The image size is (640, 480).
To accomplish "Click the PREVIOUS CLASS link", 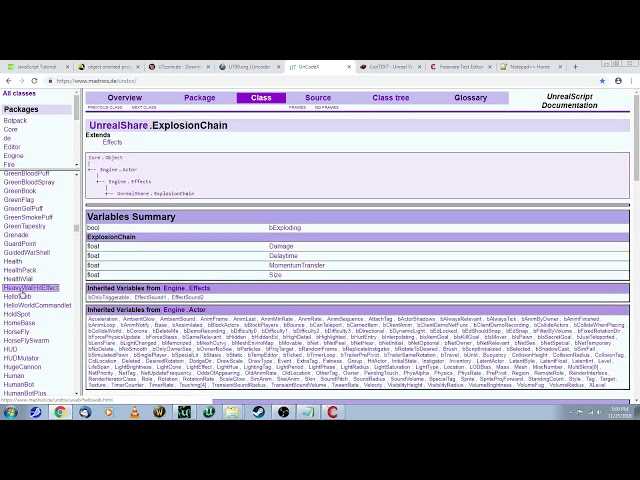I will [x=105, y=107].
